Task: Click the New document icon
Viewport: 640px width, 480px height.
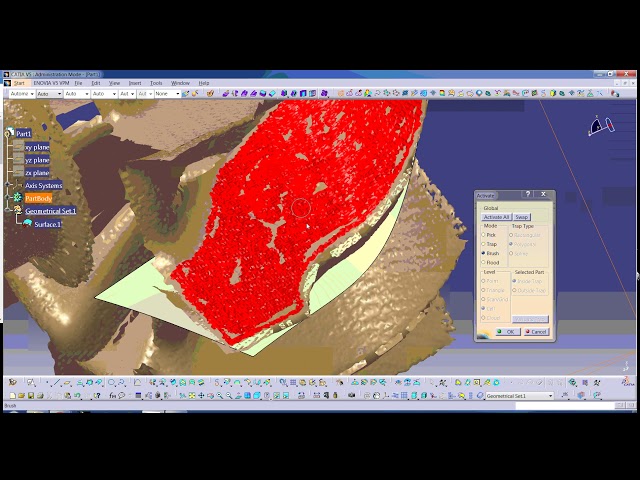Action: (x=13, y=396)
